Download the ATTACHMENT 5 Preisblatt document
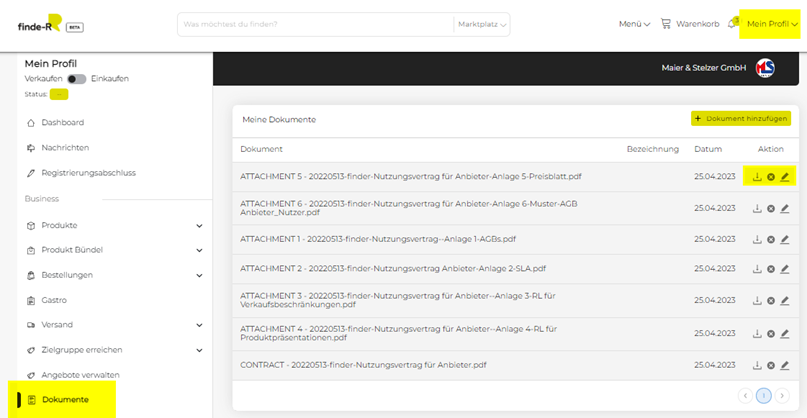The height and width of the screenshot is (418, 807). (757, 177)
